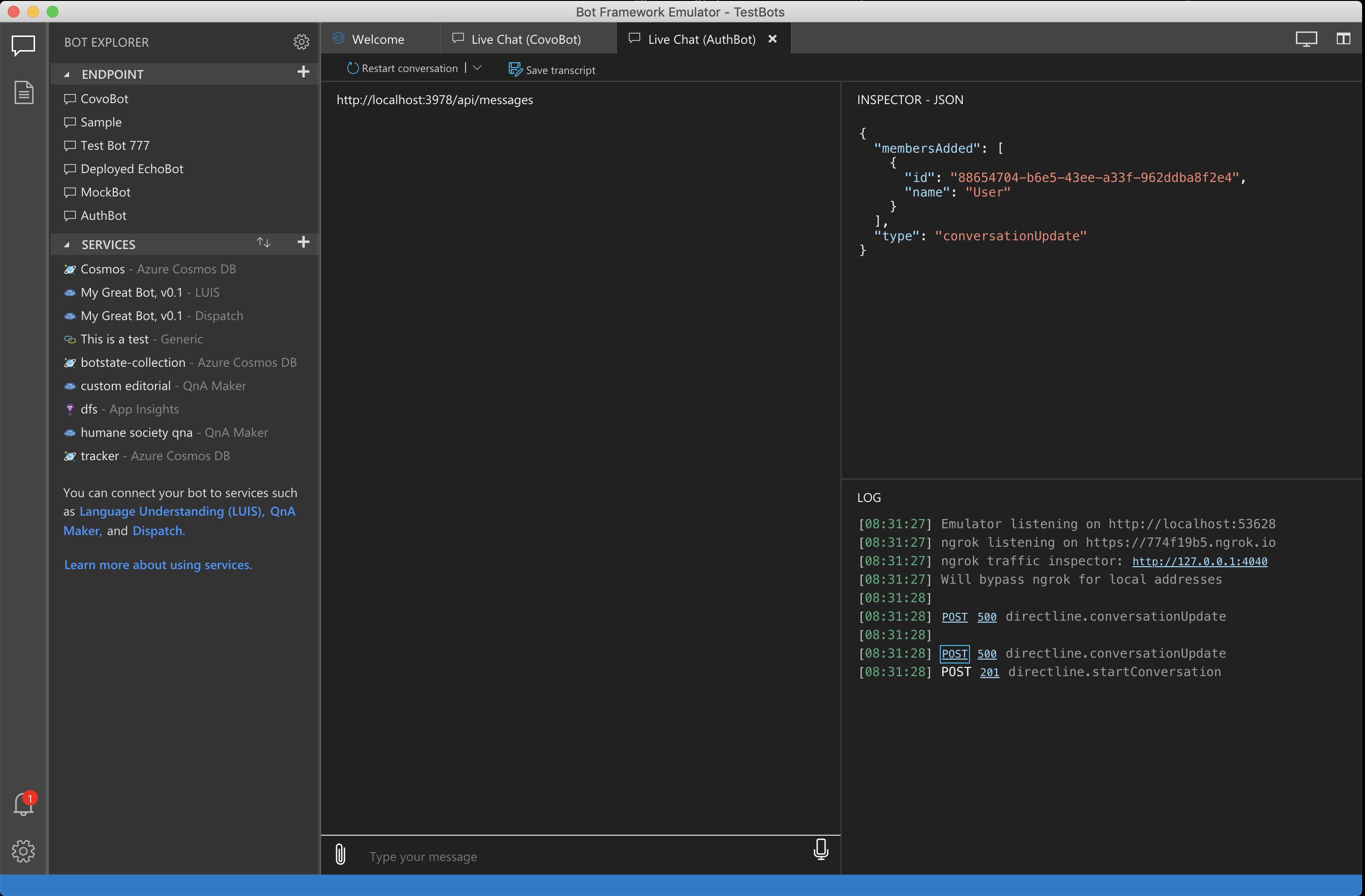Screen dimensions: 1365x896
Task: Select the conversations icon in the left sidebar
Action: pos(23,46)
